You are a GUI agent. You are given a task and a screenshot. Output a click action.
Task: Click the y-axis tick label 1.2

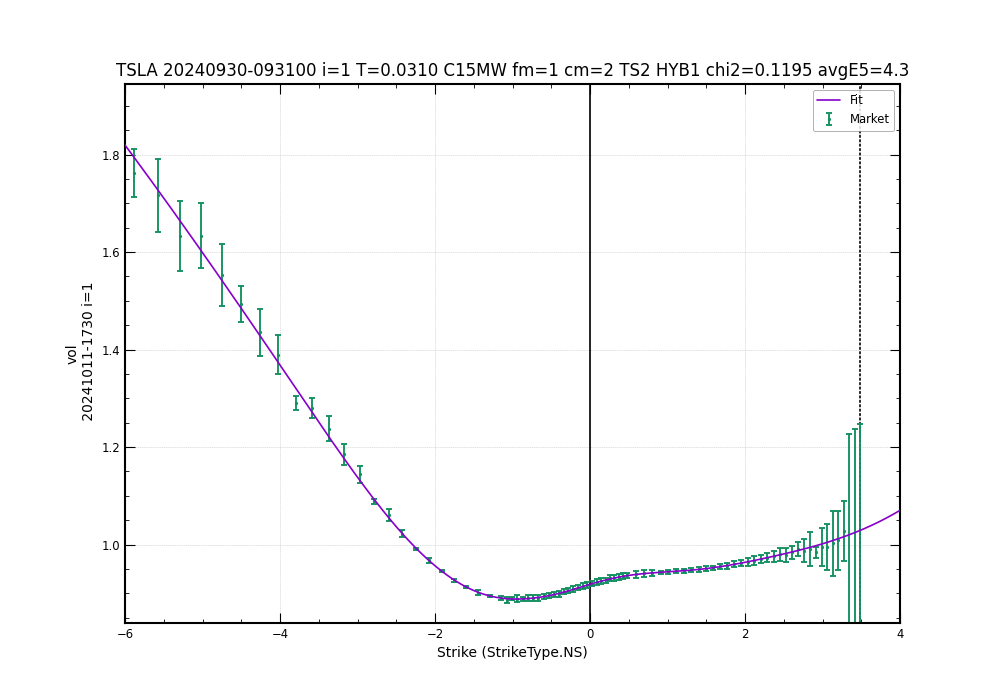(x=110, y=448)
